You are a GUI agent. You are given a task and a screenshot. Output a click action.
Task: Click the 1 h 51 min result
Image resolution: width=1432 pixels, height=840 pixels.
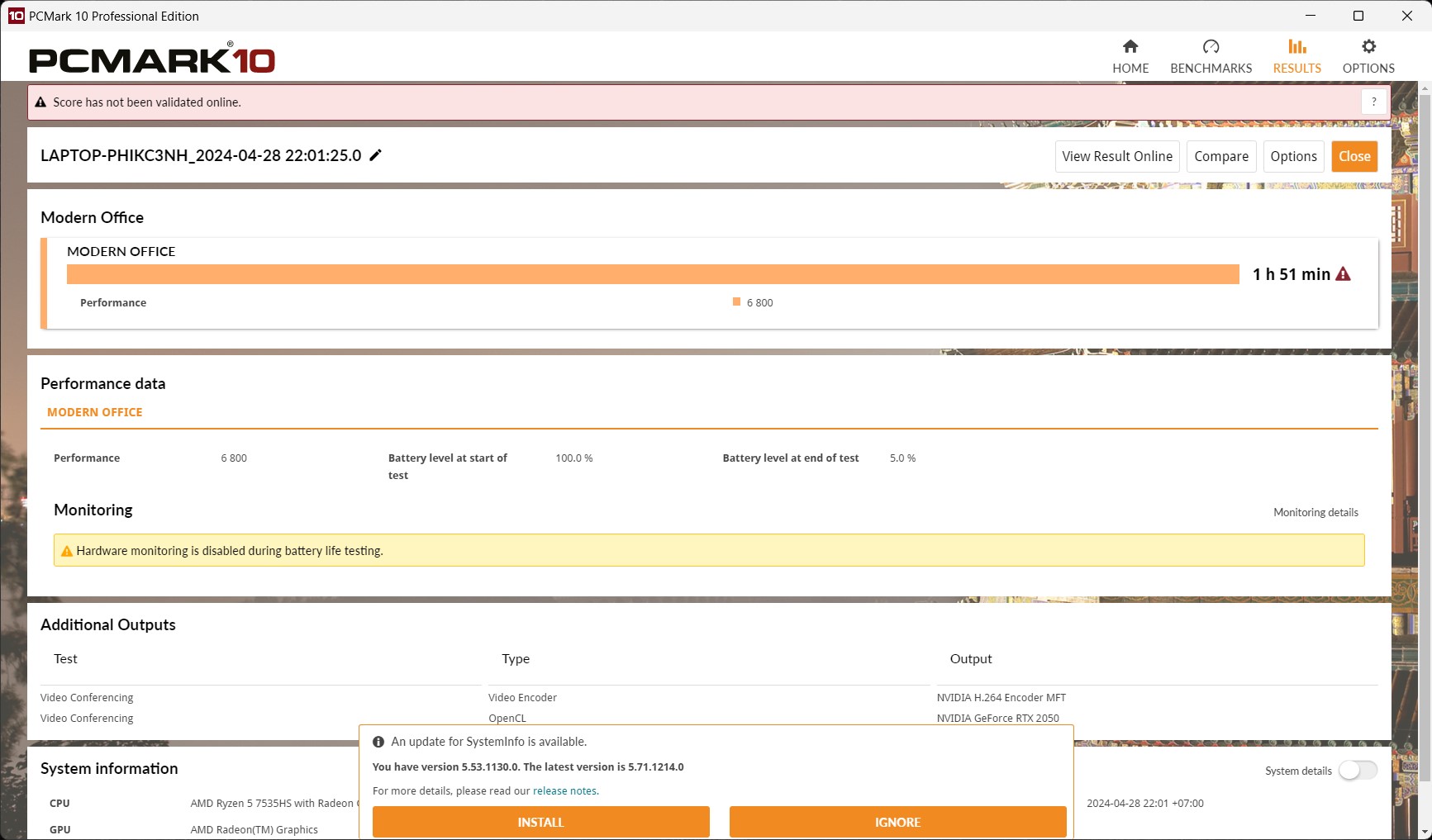1292,274
